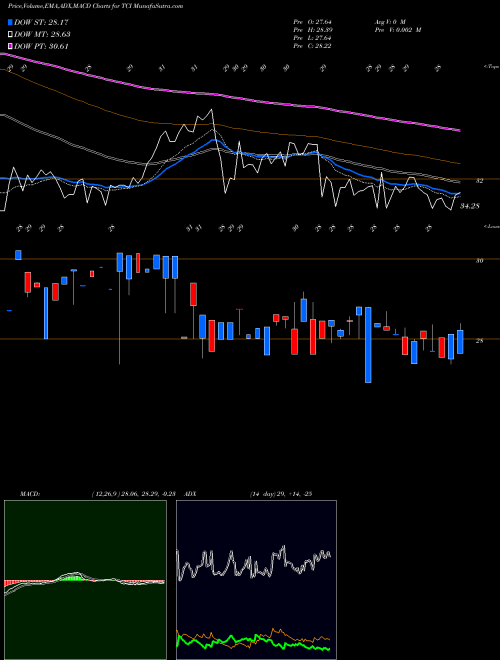Select the 'DOW MT: 28.63' legend text

point(42,35)
